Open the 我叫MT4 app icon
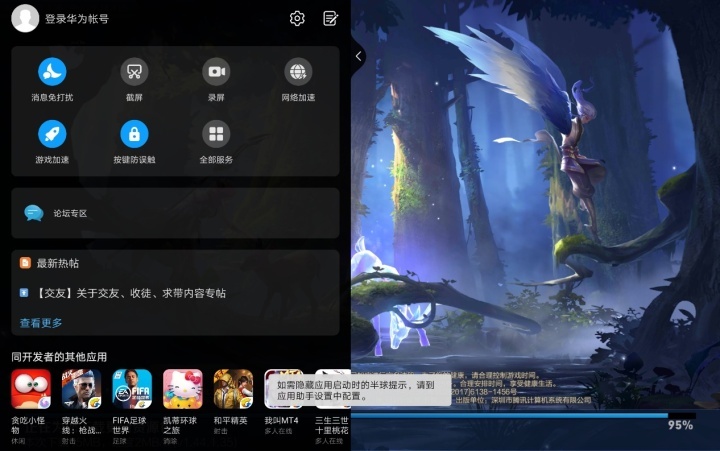The height and width of the screenshot is (451, 720). [284, 389]
